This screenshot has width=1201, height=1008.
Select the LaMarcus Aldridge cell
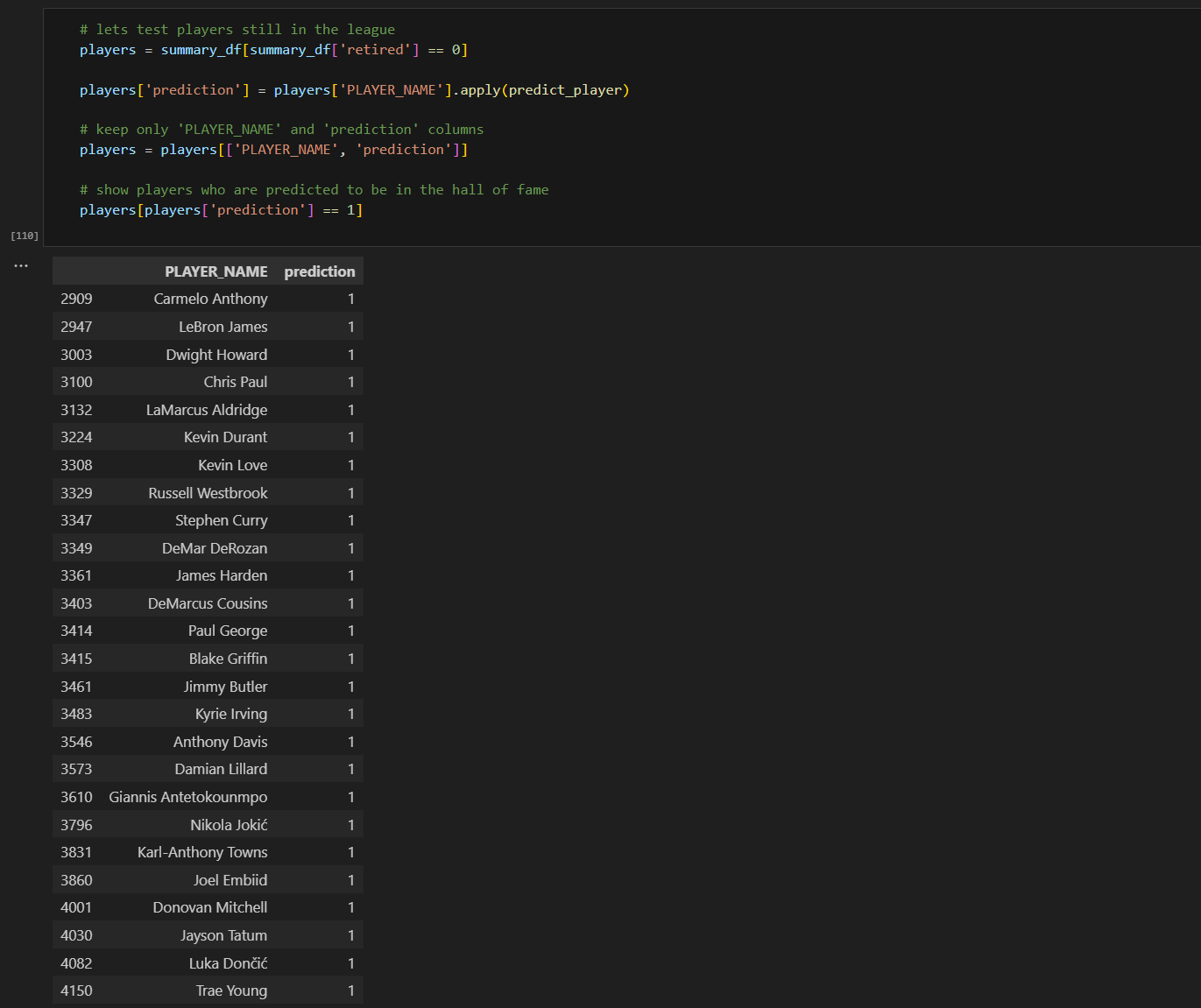(x=207, y=410)
